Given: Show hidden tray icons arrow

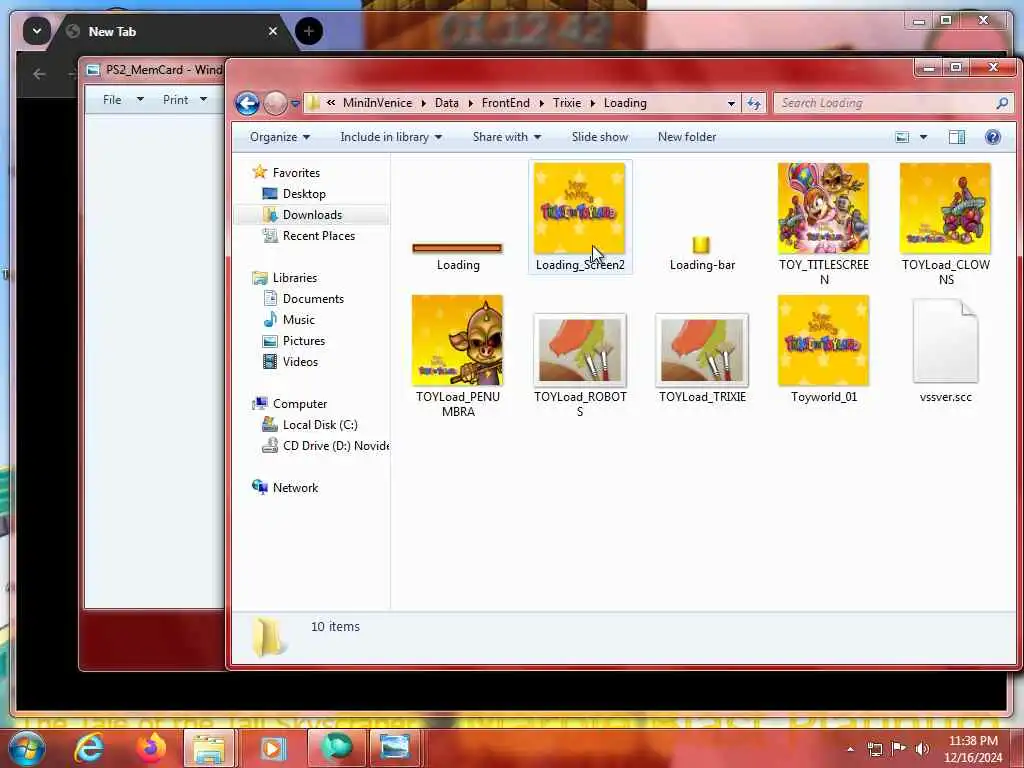Looking at the screenshot, I should click(x=850, y=750).
